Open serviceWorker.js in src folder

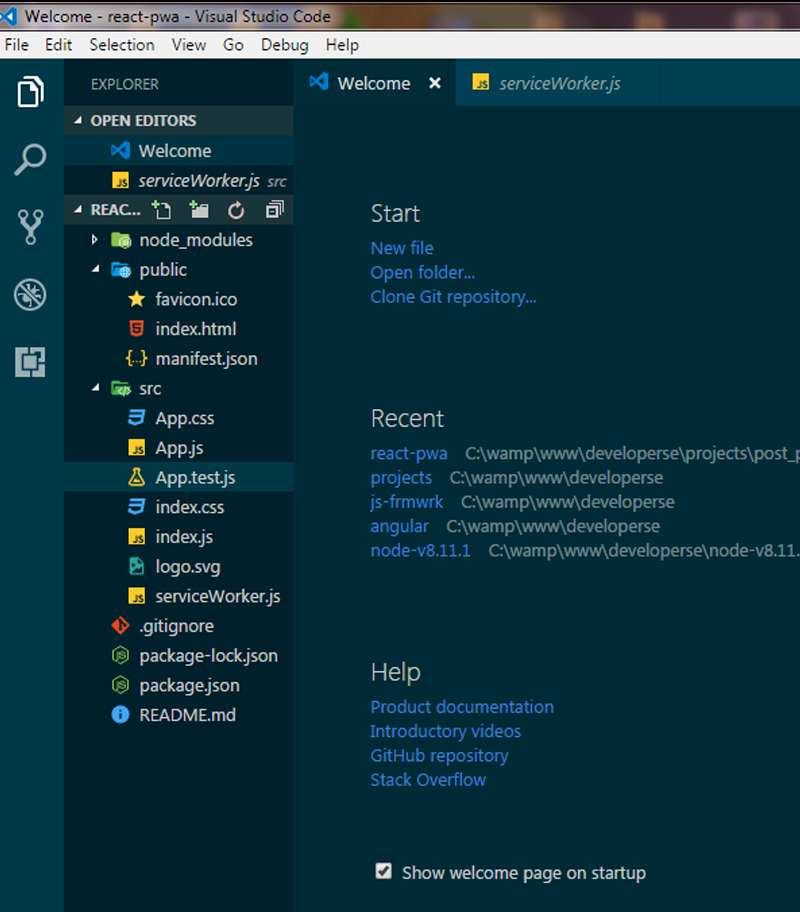tap(179, 596)
